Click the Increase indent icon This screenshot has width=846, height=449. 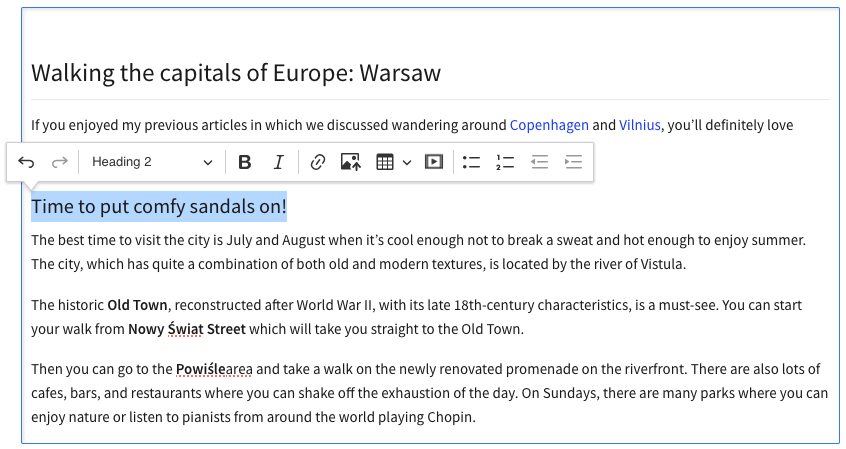click(573, 162)
